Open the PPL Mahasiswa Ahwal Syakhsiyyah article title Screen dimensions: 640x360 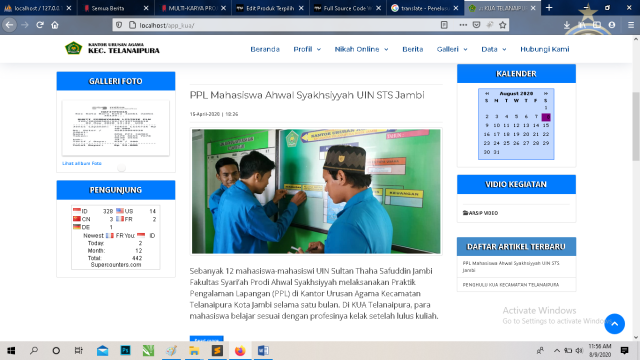pos(307,95)
